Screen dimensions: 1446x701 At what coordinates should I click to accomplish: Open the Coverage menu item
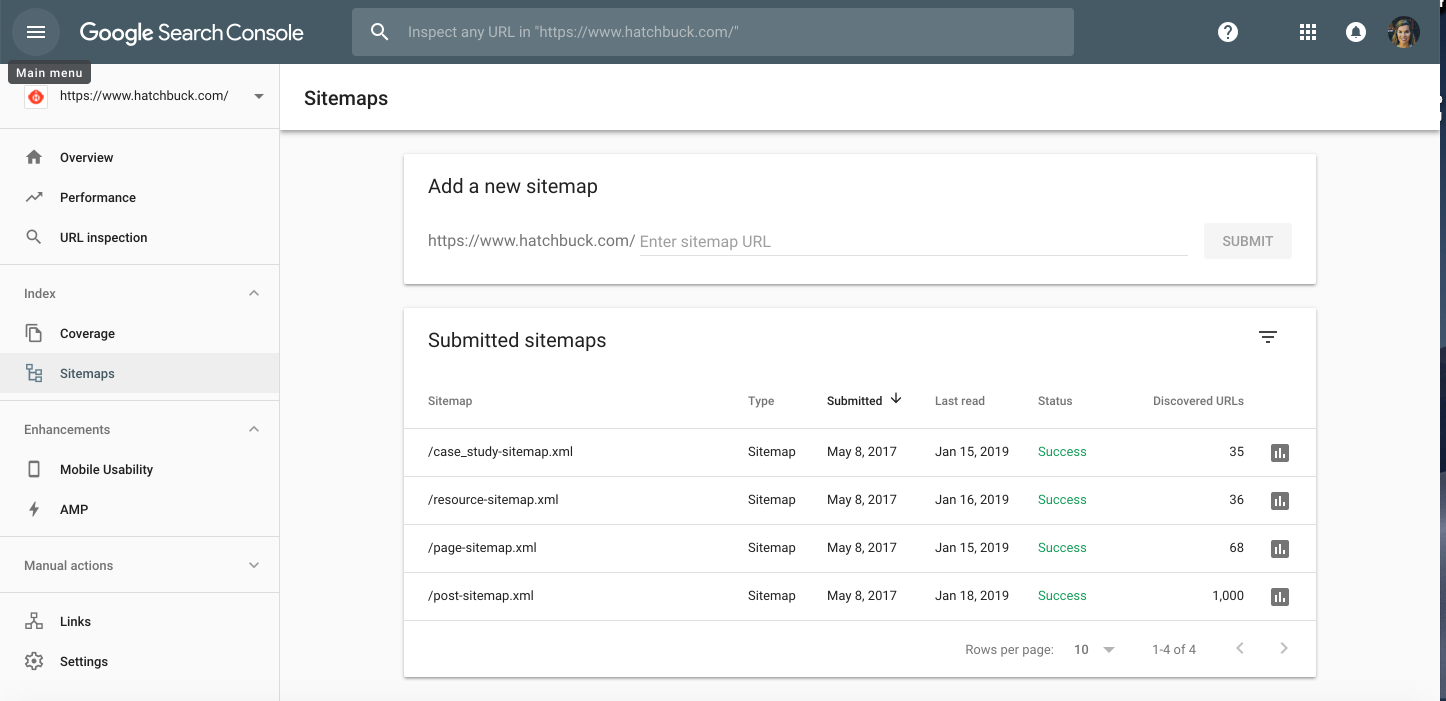pyautogui.click(x=140, y=333)
